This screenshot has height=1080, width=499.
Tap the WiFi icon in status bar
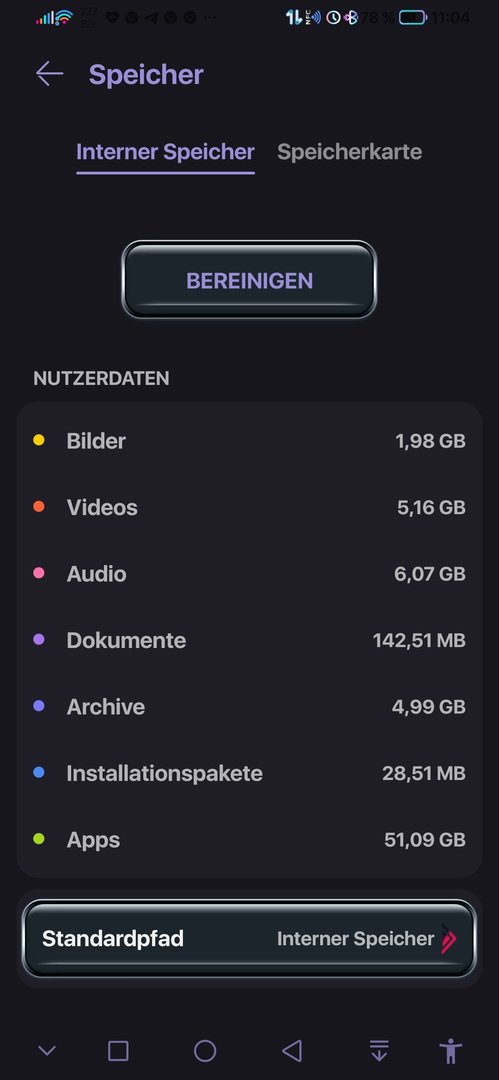(64, 17)
